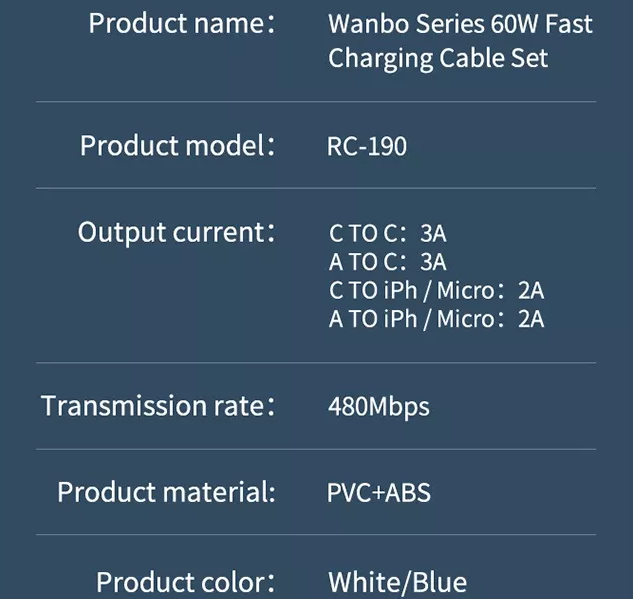Click the "A TO C: 3A" line
Viewport: 633px width, 599px height.
tap(388, 262)
